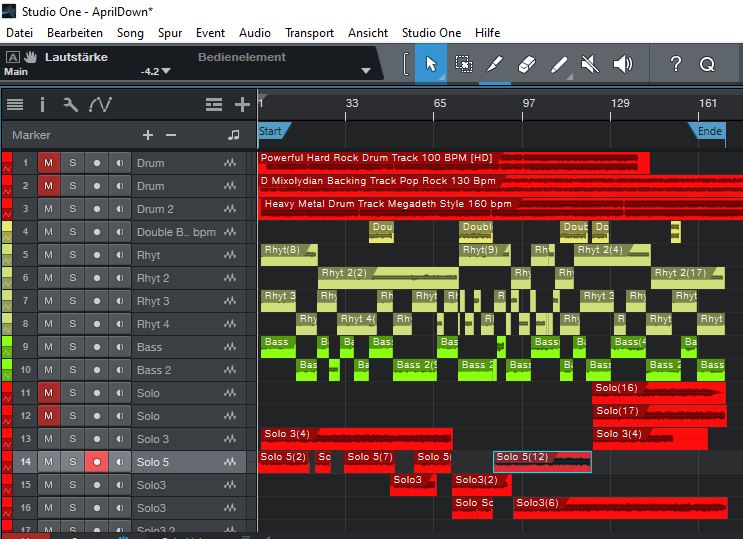
Task: Open the Hilfe menu
Action: (x=488, y=33)
